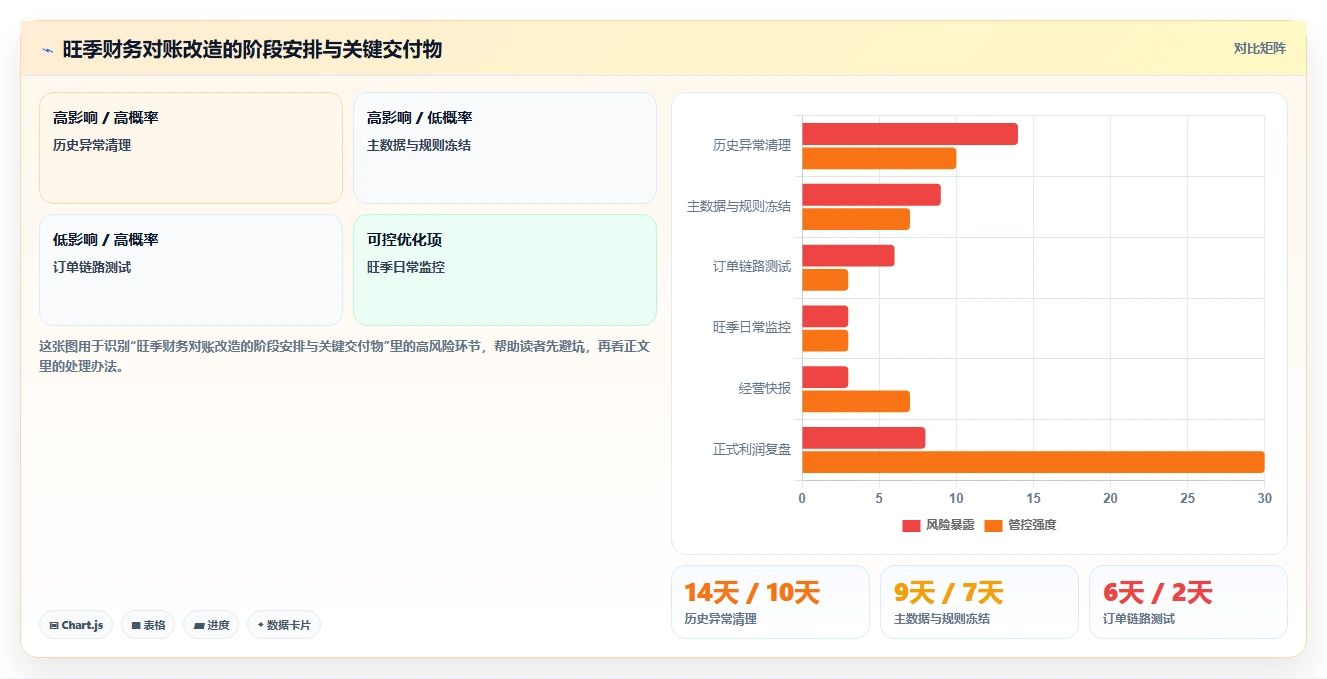The image size is (1327, 679).
Task: Open the 6天 / 2天 stat card
Action: point(1188,602)
